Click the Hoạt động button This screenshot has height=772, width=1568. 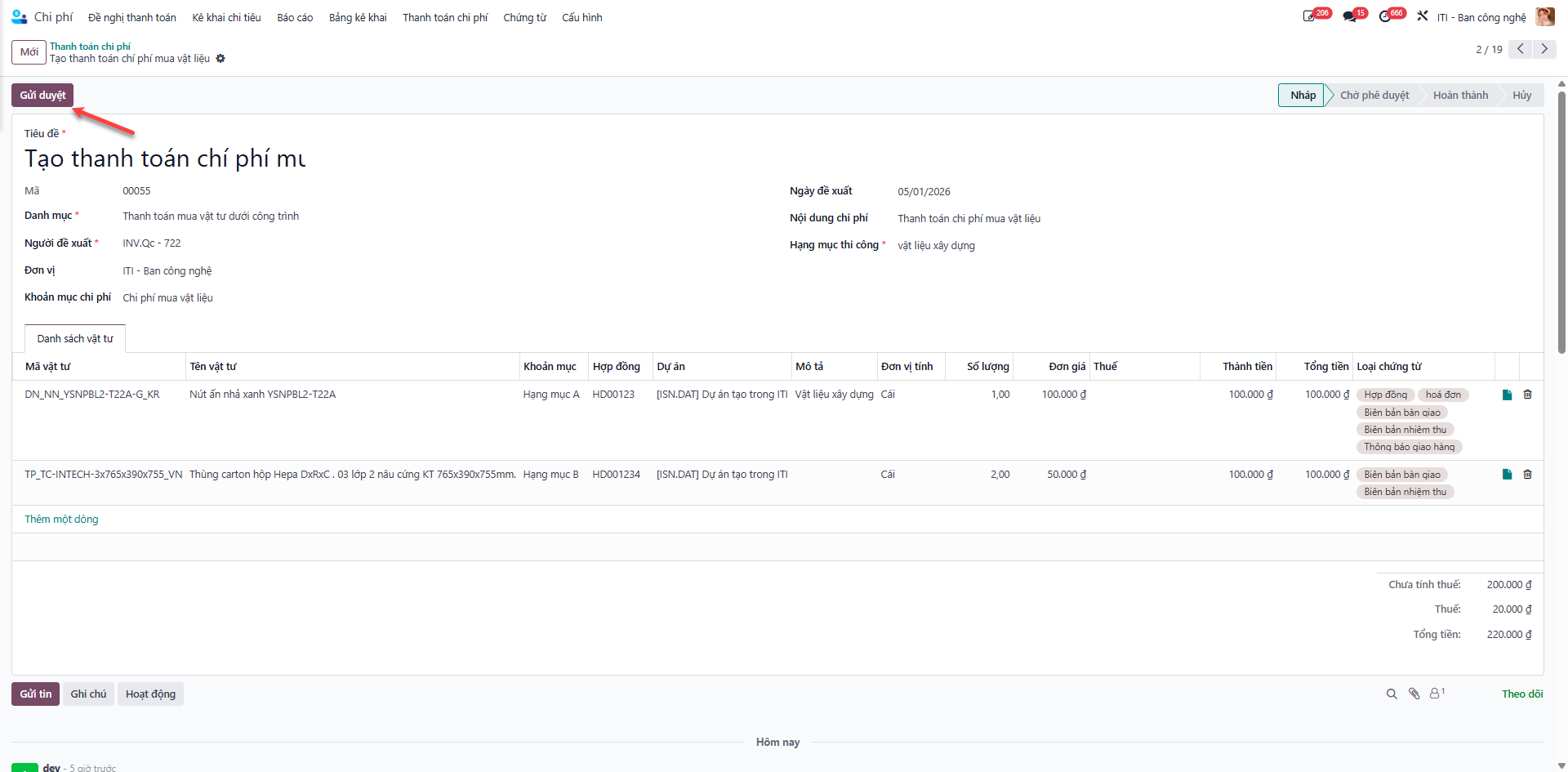(x=150, y=694)
